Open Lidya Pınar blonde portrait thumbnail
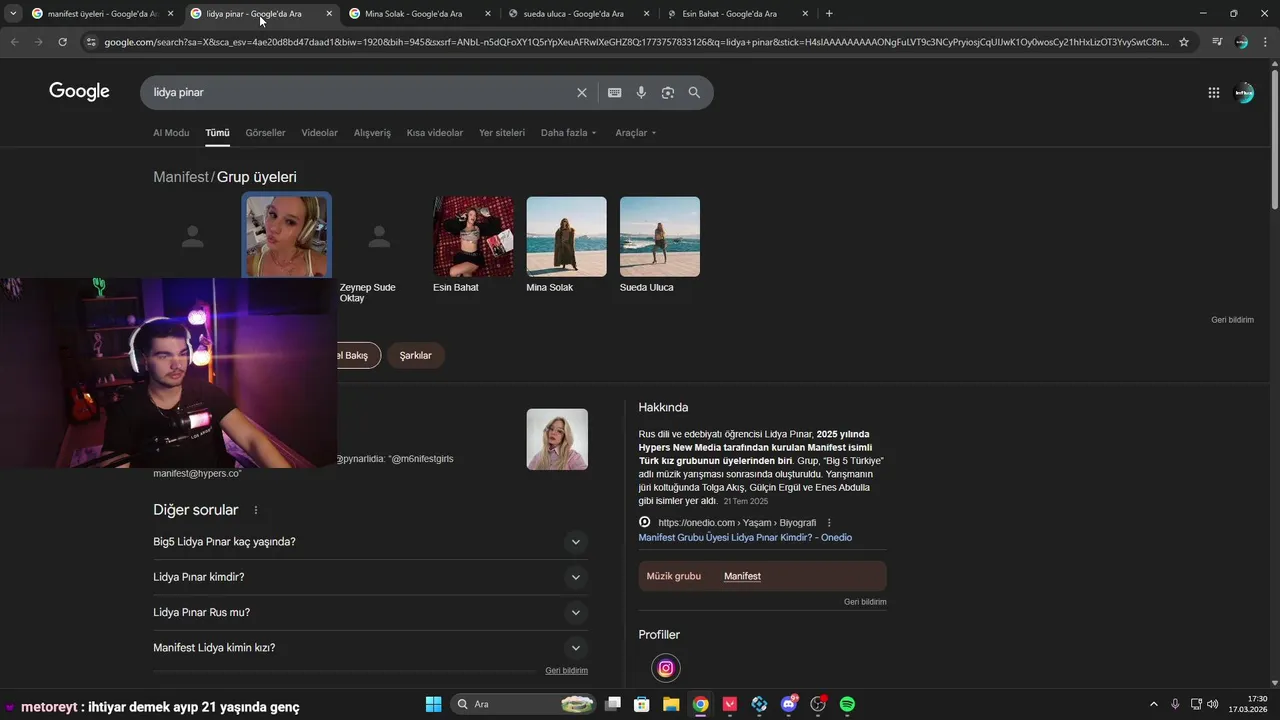 [x=557, y=439]
